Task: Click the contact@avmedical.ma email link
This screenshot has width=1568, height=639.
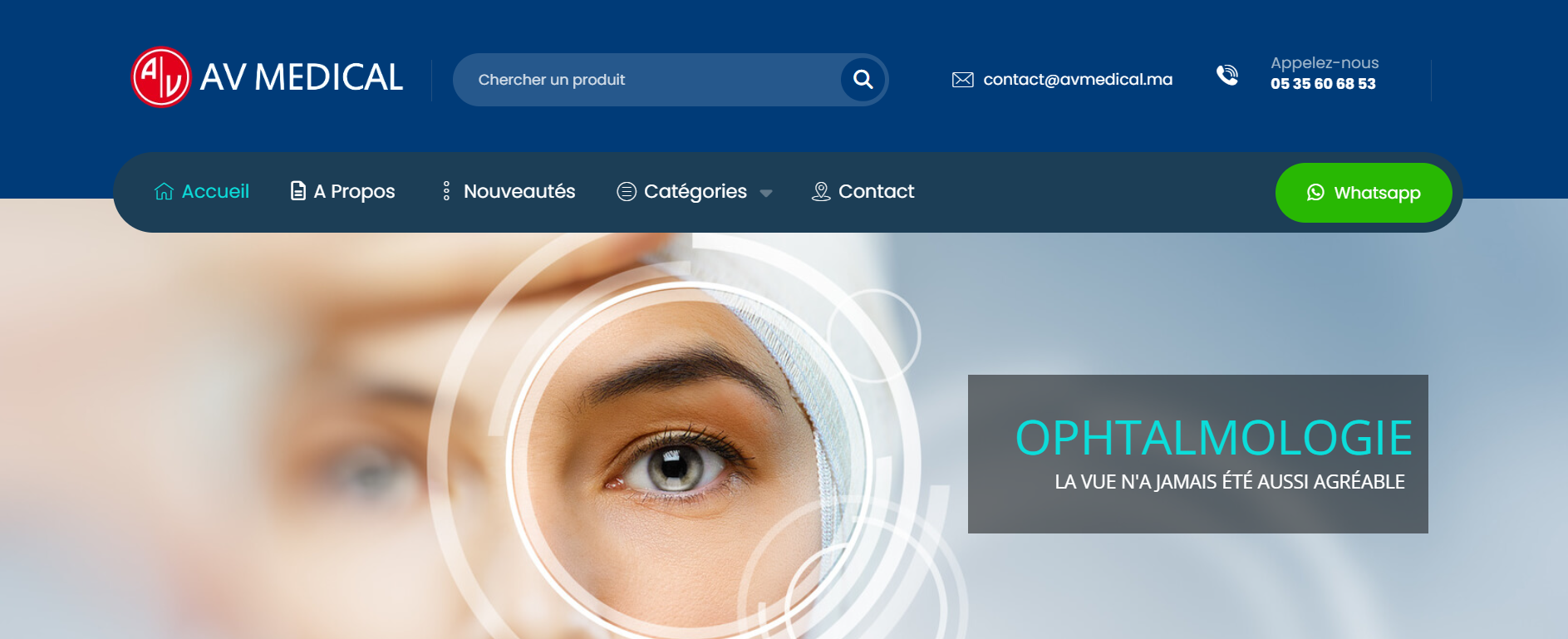Action: (x=1078, y=80)
